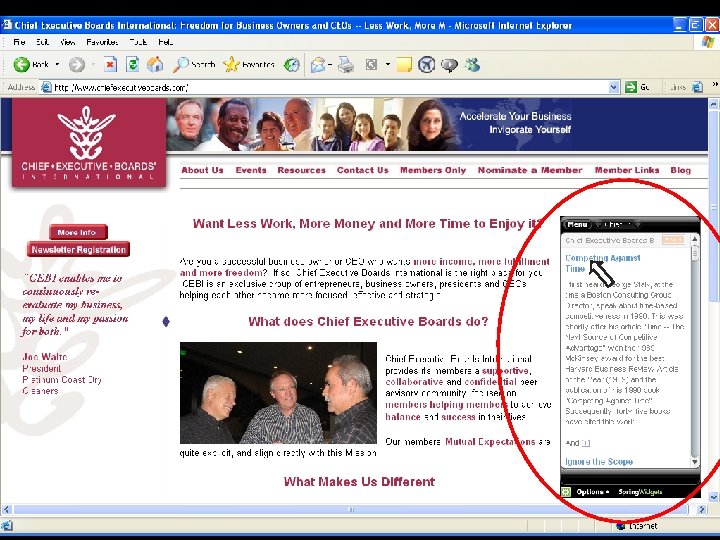Open the Back button history dropdown arrow

(x=57, y=65)
